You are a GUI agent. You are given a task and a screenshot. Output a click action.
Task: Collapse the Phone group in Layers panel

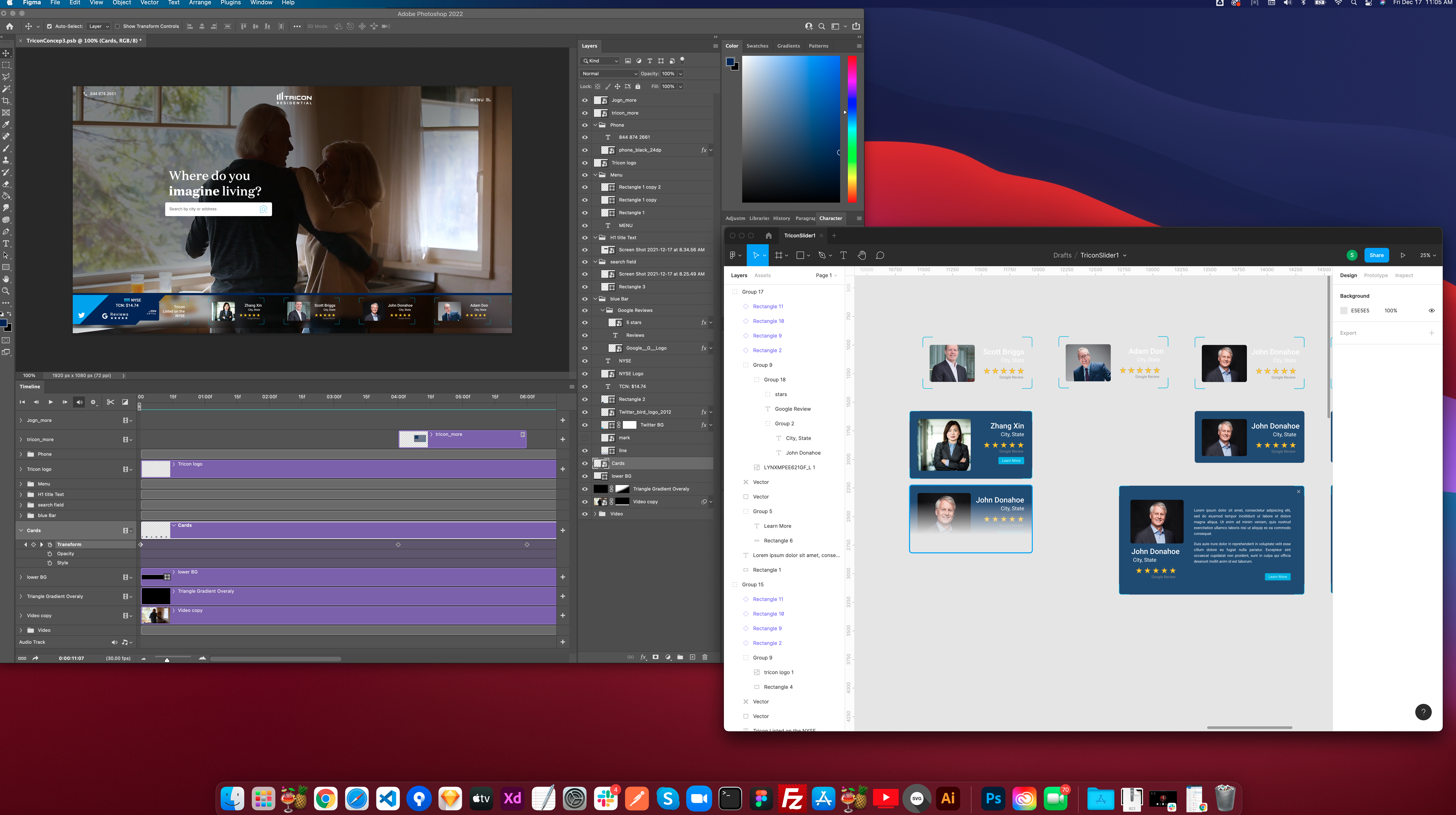[595, 125]
